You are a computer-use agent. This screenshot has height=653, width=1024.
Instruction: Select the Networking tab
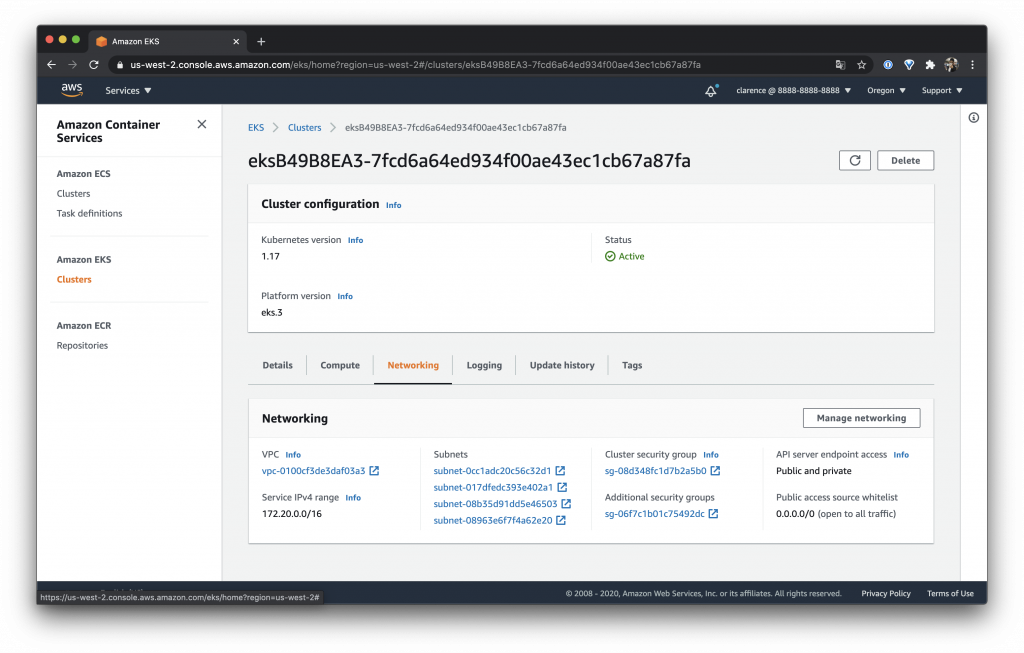click(413, 366)
